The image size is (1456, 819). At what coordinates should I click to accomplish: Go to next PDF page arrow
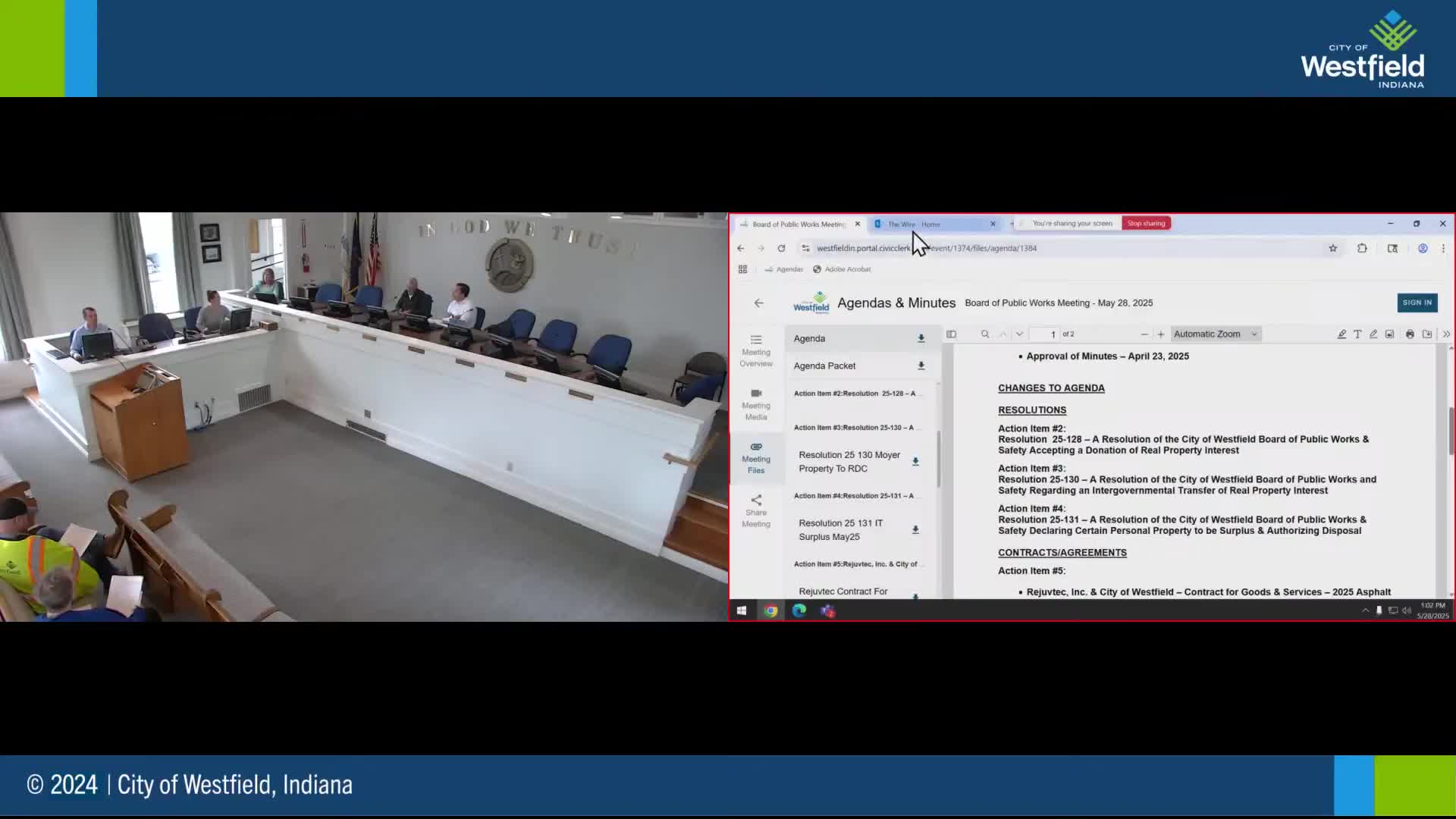pyautogui.click(x=1019, y=334)
